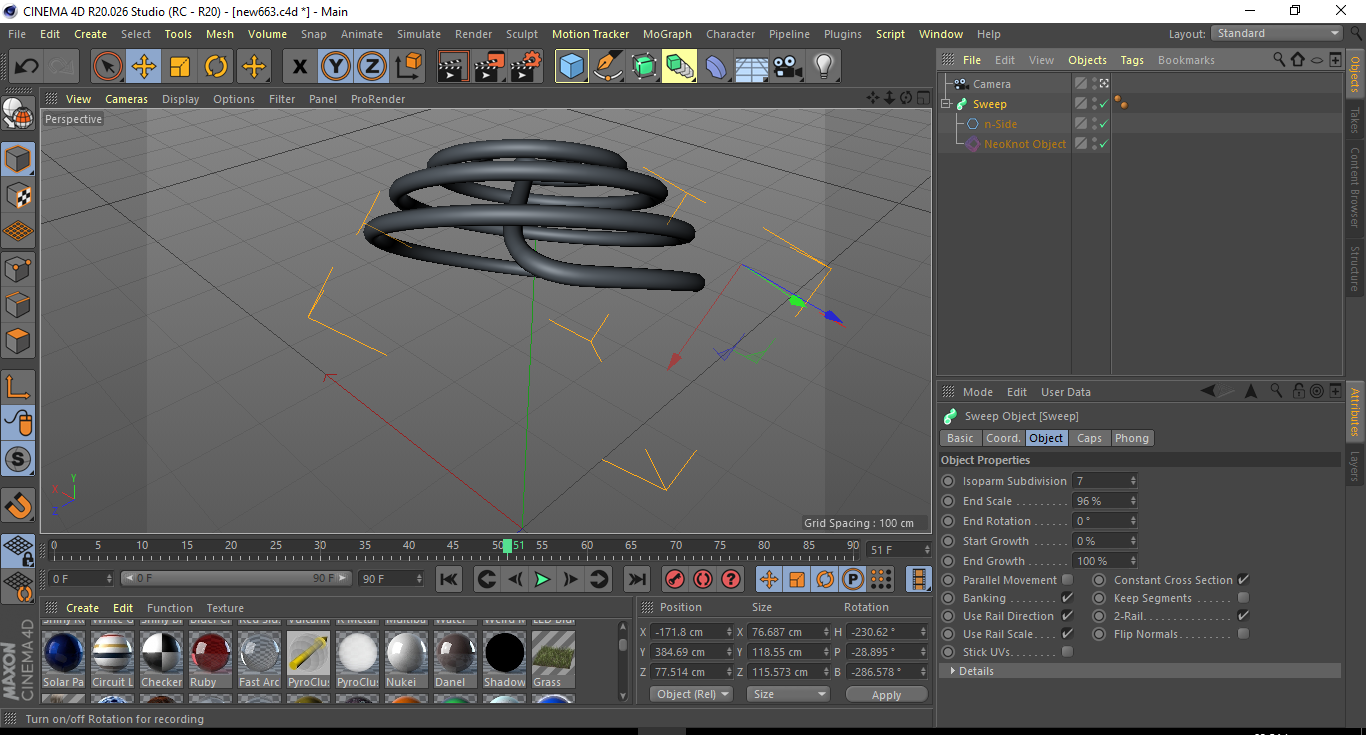Image resolution: width=1366 pixels, height=735 pixels.
Task: Click Make Editable icon
Action: [x=18, y=113]
